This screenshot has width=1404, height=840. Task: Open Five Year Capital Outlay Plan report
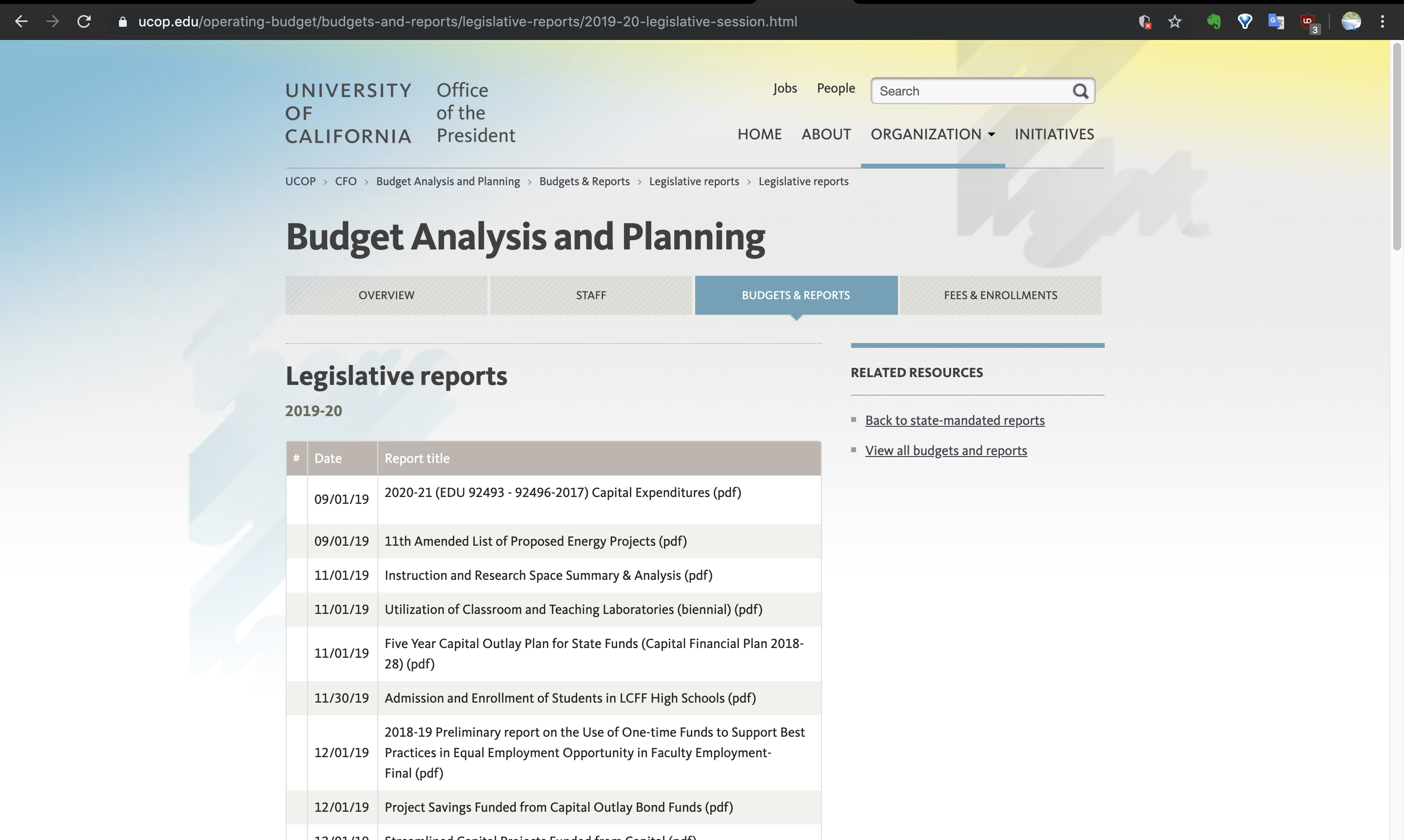pos(594,653)
